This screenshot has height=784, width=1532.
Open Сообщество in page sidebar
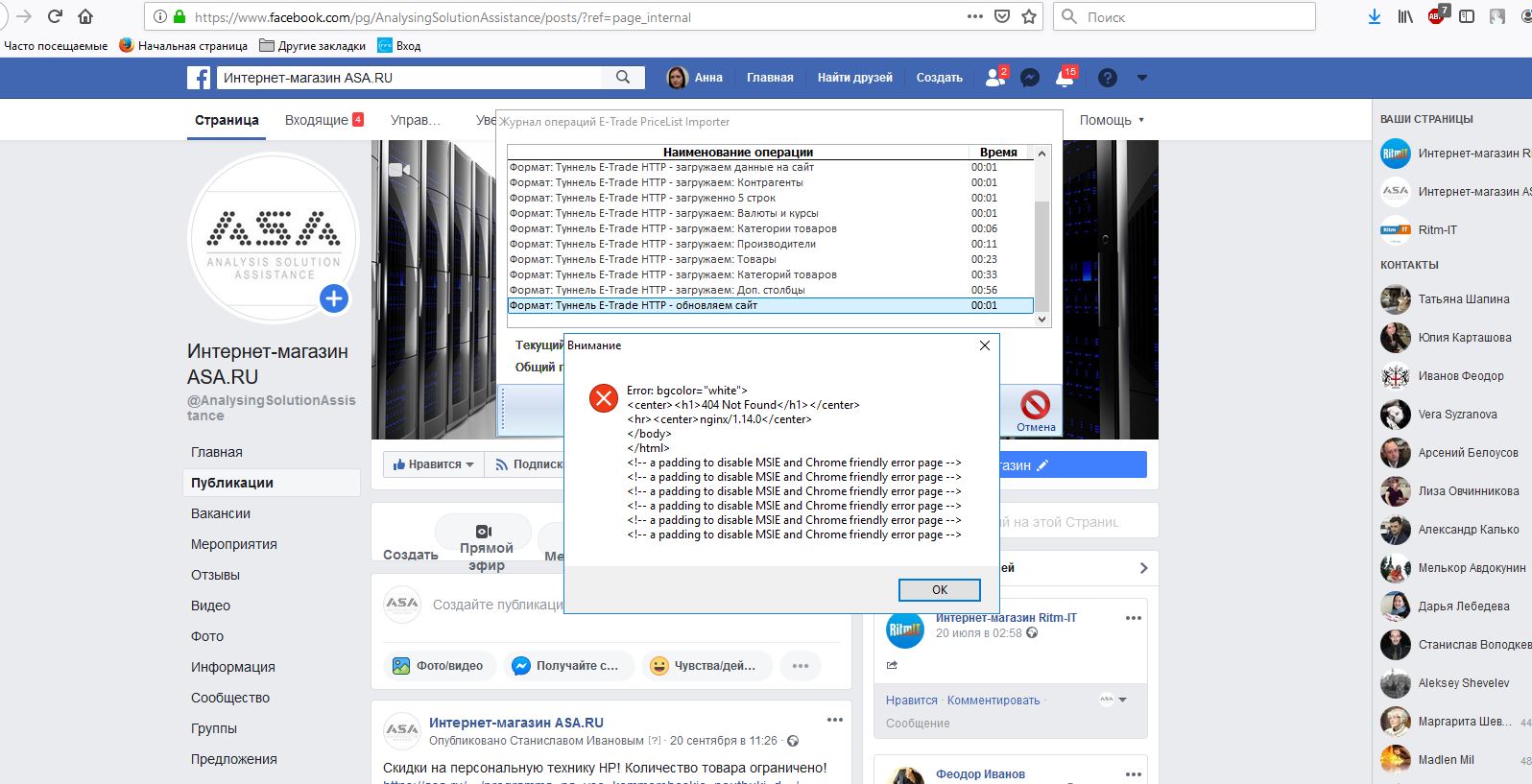[230, 698]
